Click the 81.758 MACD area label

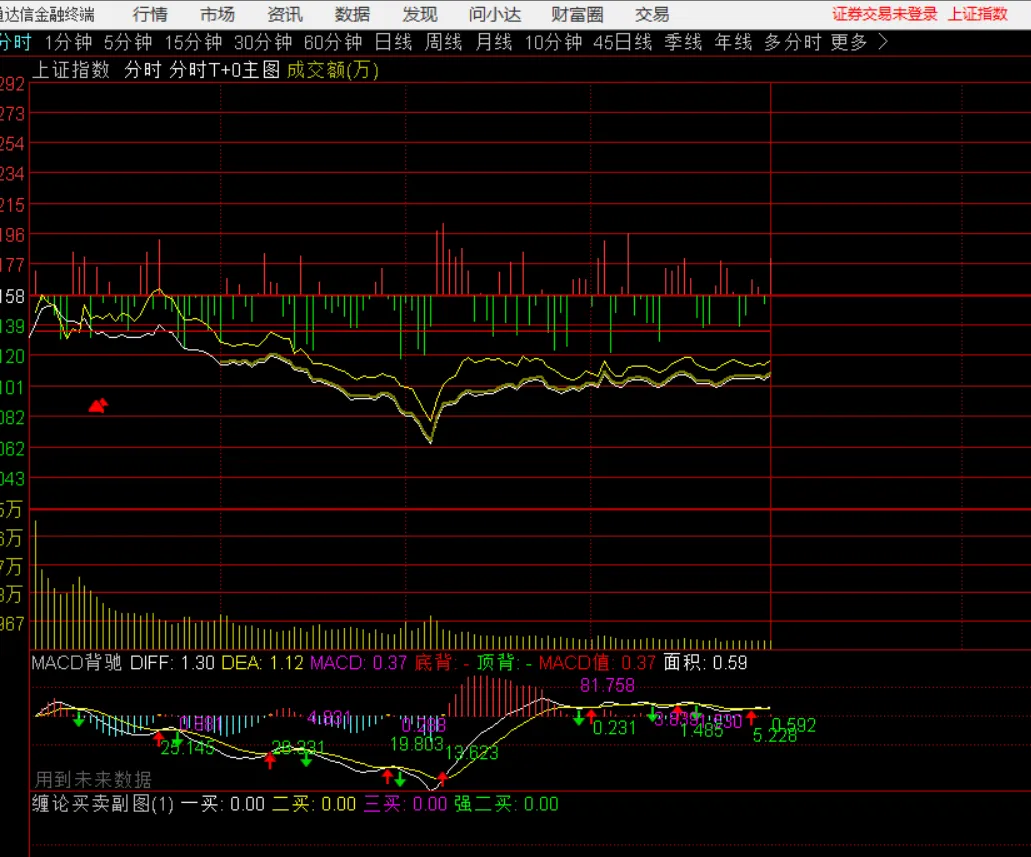pos(607,685)
